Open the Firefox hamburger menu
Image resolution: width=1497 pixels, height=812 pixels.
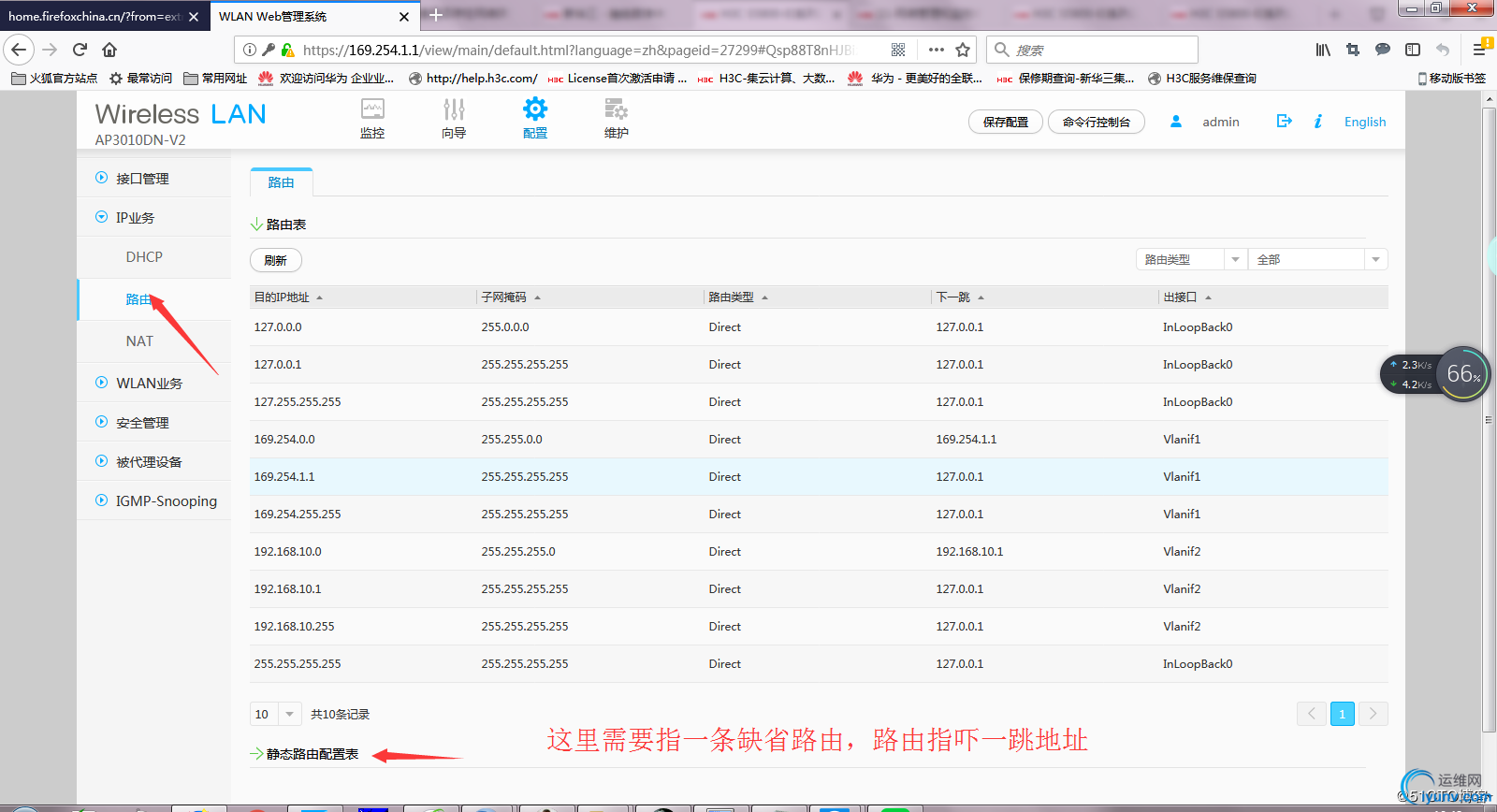click(x=1480, y=50)
